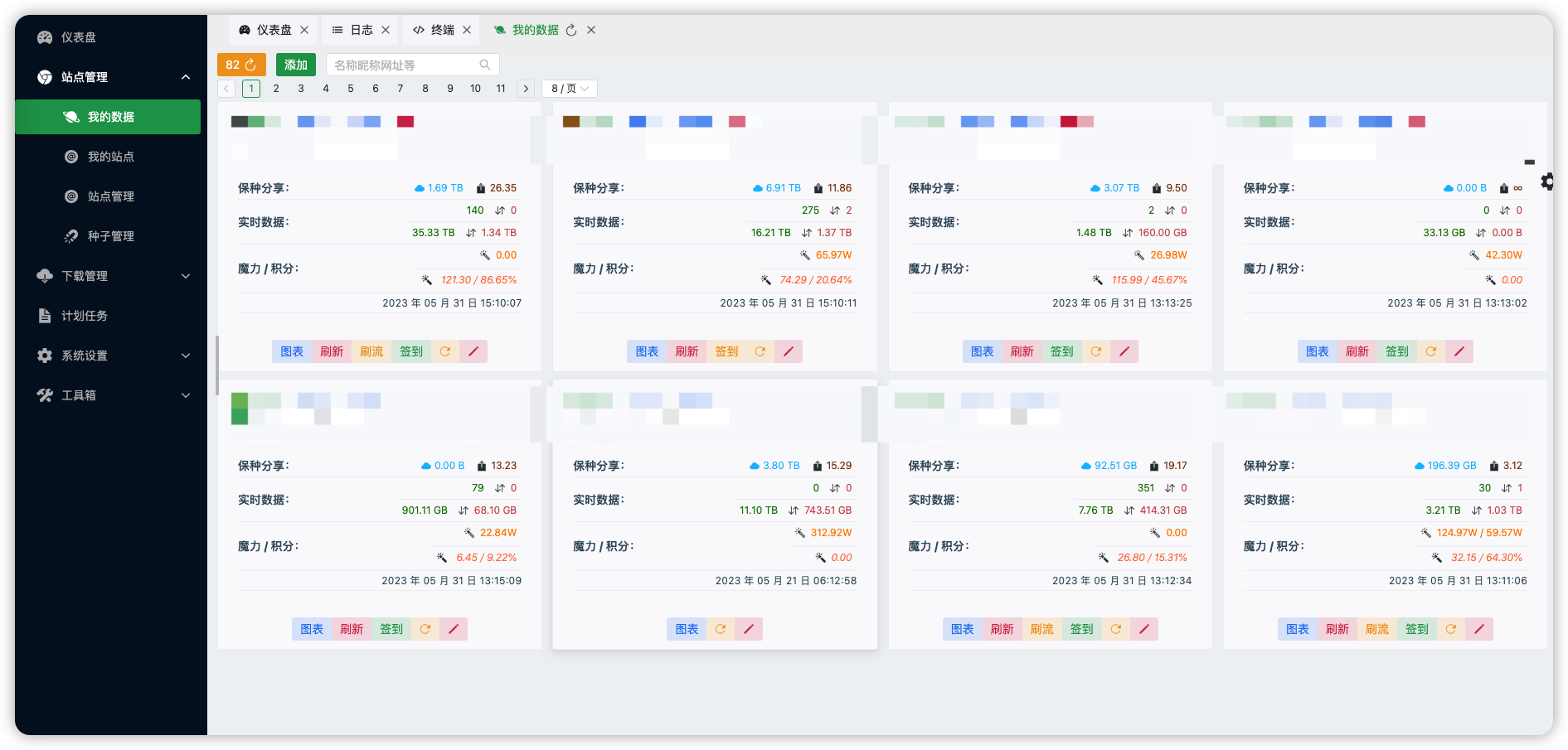Click 刷新 on the 3.07 TB card
Image resolution: width=1568 pixels, height=750 pixels.
pyautogui.click(x=1022, y=351)
